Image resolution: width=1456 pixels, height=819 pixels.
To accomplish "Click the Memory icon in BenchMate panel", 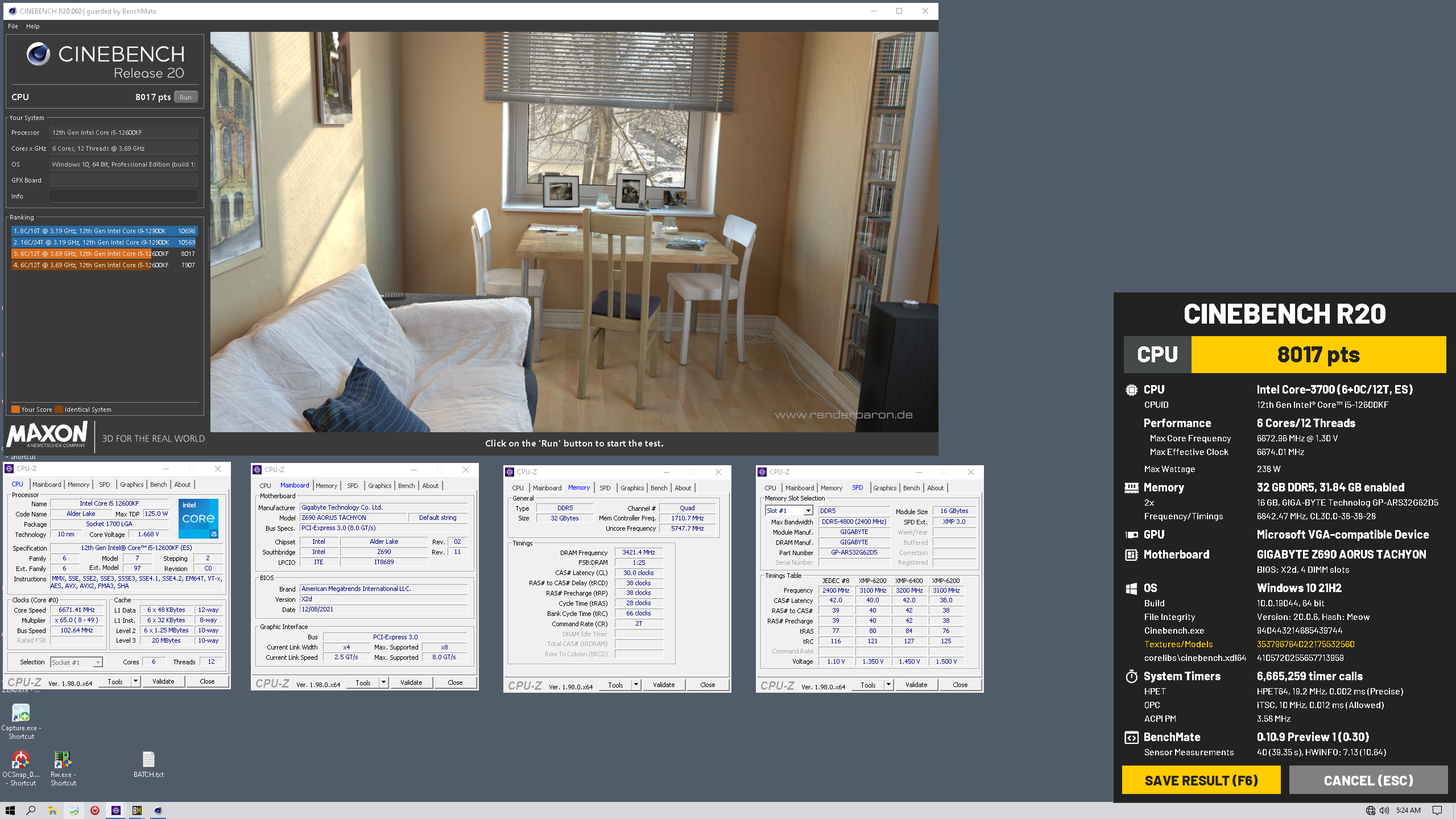I will click(1131, 487).
